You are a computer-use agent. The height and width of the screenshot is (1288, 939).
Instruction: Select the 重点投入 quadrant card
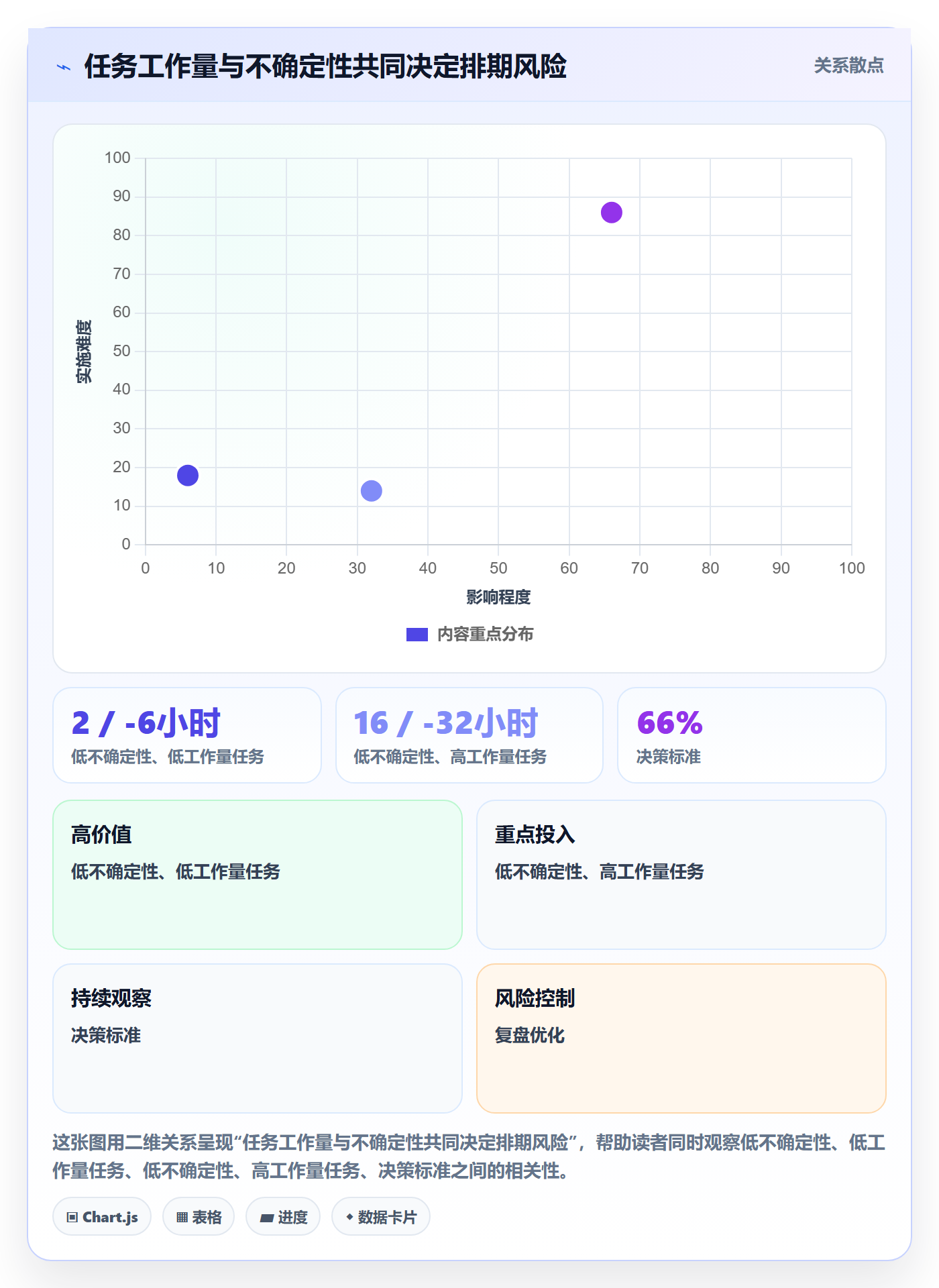(x=681, y=875)
